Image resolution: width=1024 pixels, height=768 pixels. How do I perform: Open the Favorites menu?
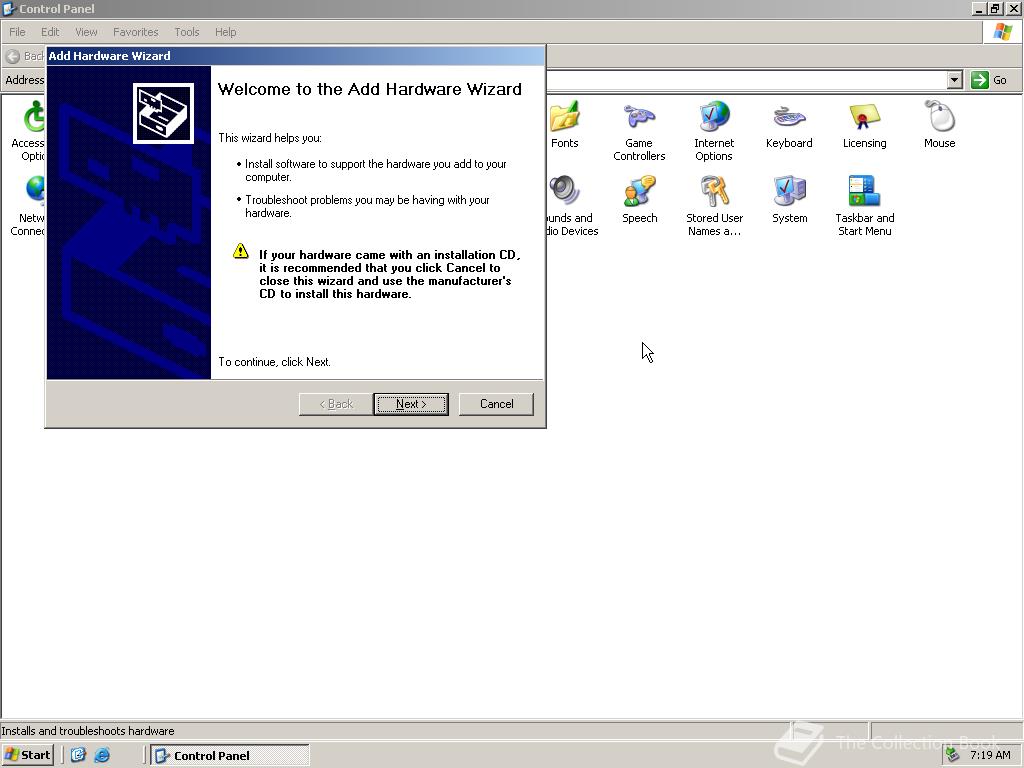coord(135,32)
